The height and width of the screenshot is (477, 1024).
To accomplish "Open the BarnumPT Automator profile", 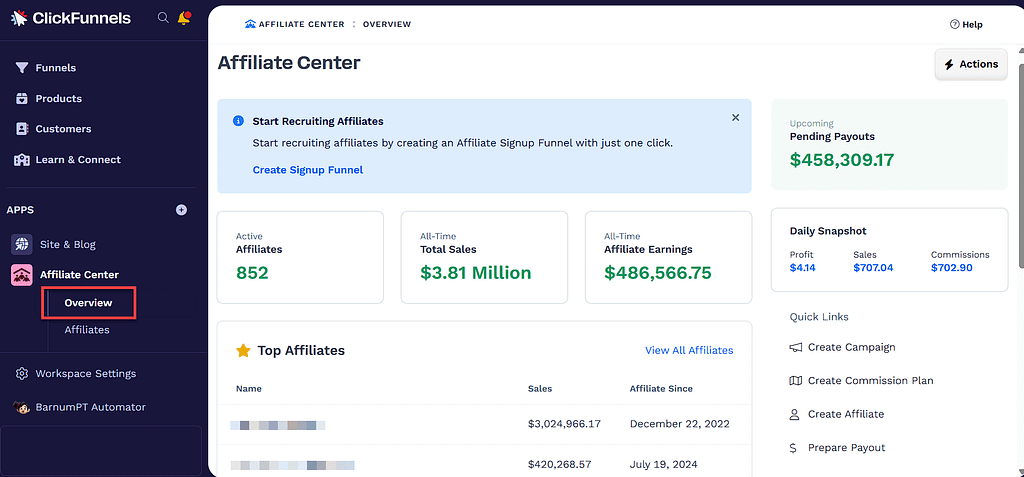I will tap(90, 407).
